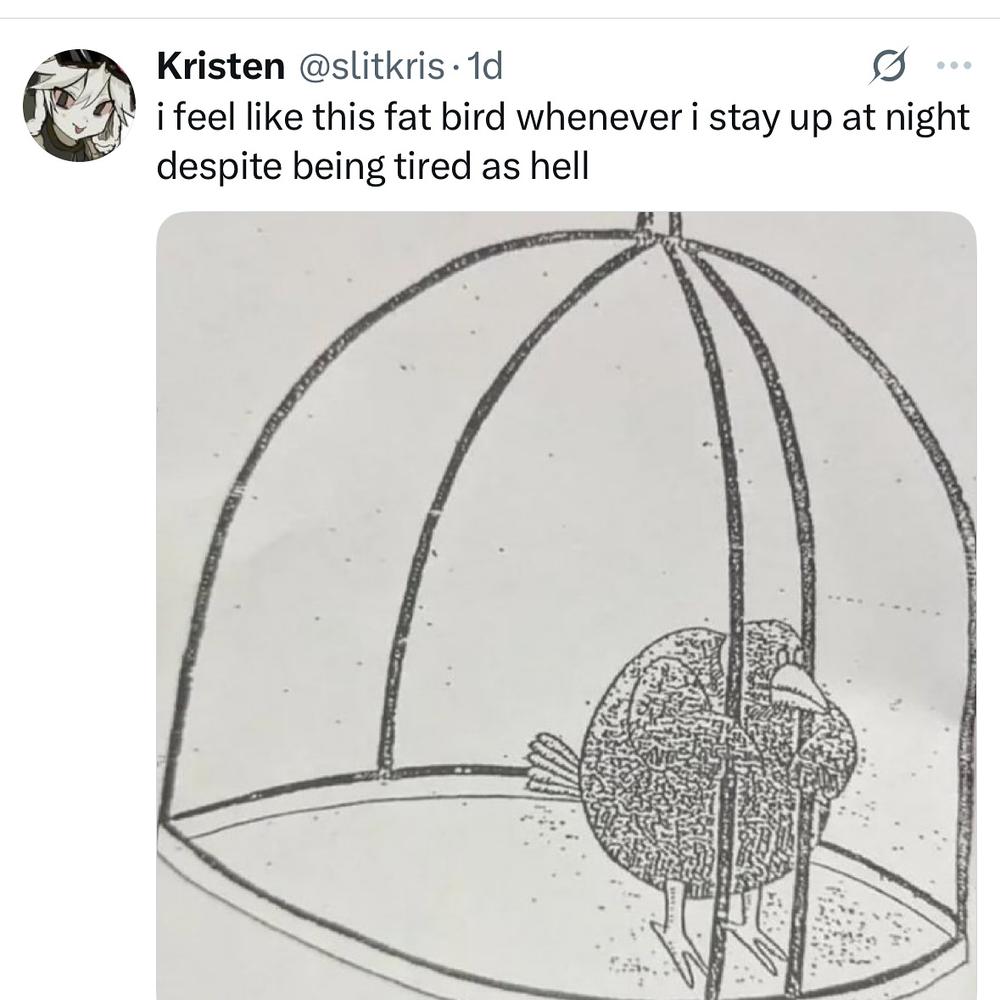
Task: Click the word "whenever" in the post
Action: (x=598, y=118)
